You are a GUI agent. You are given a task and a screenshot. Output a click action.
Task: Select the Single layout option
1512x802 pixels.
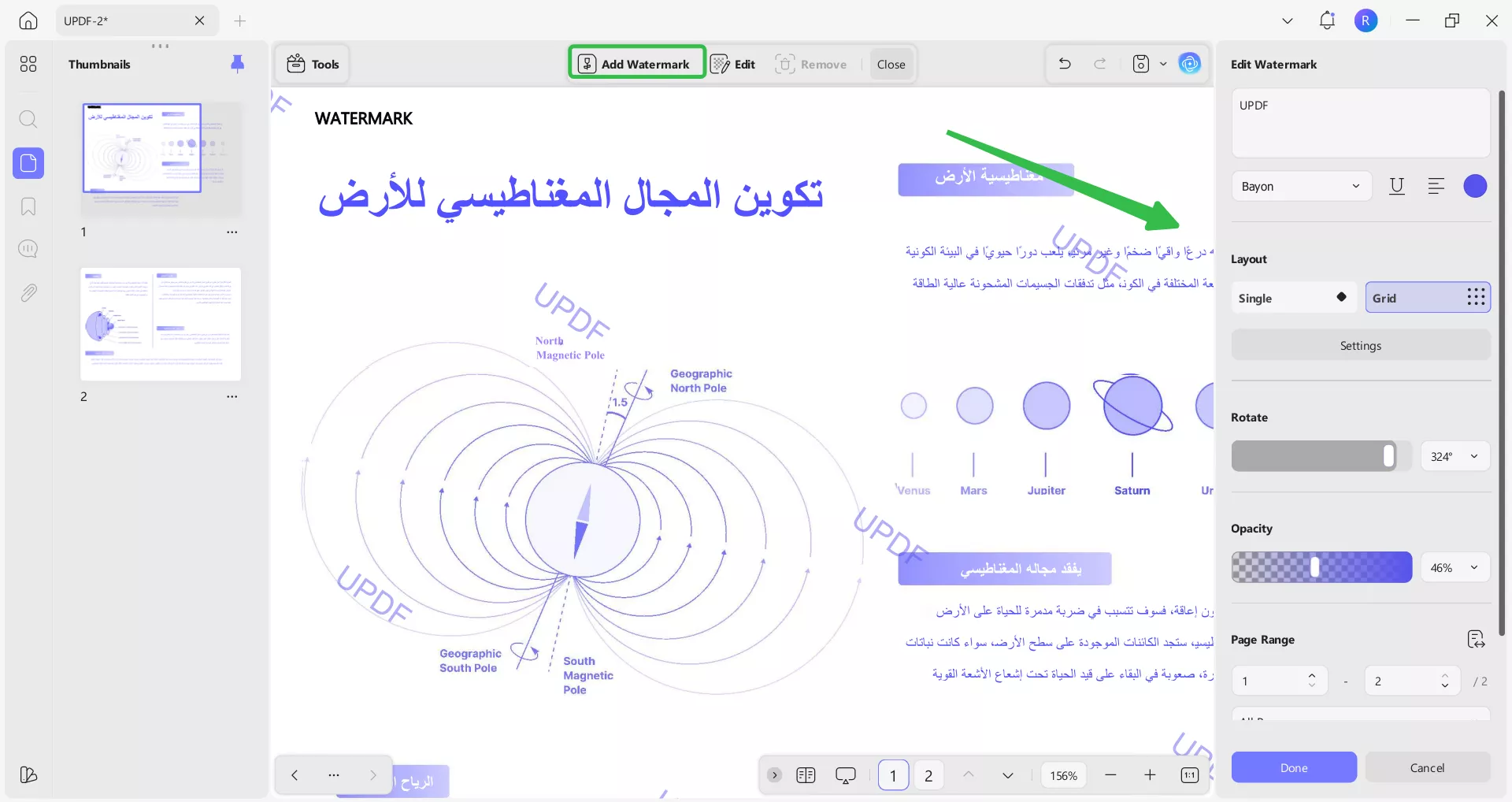coord(1294,298)
